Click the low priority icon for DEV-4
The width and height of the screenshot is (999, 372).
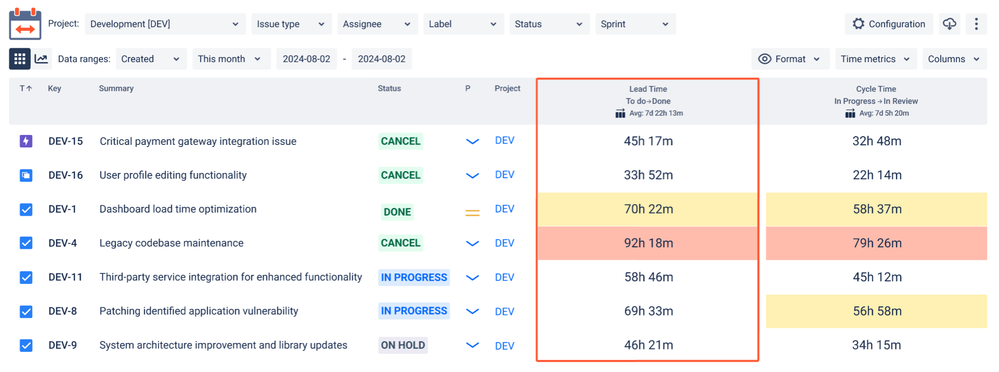pyautogui.click(x=472, y=243)
